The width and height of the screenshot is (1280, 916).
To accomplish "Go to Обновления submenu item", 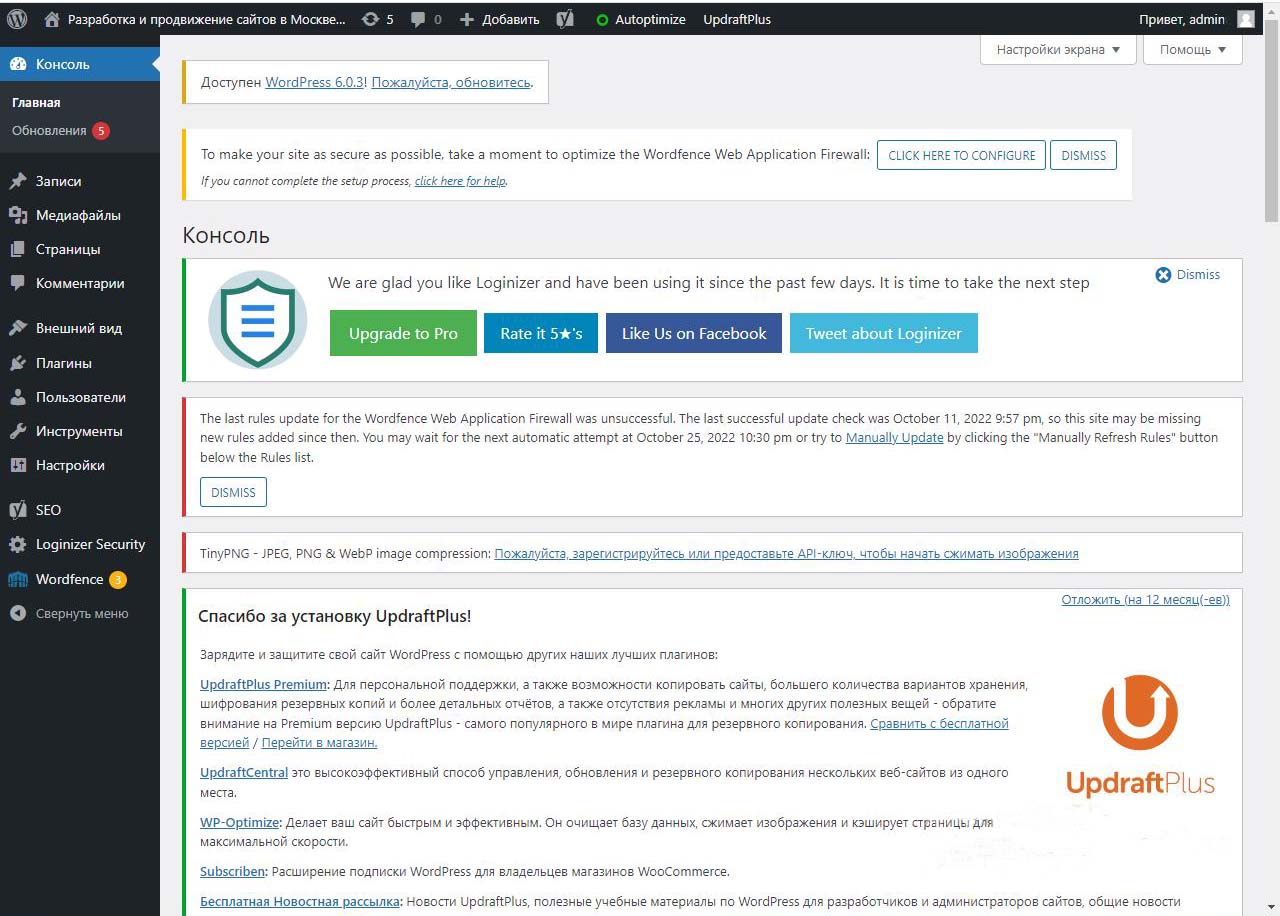I will pos(49,130).
